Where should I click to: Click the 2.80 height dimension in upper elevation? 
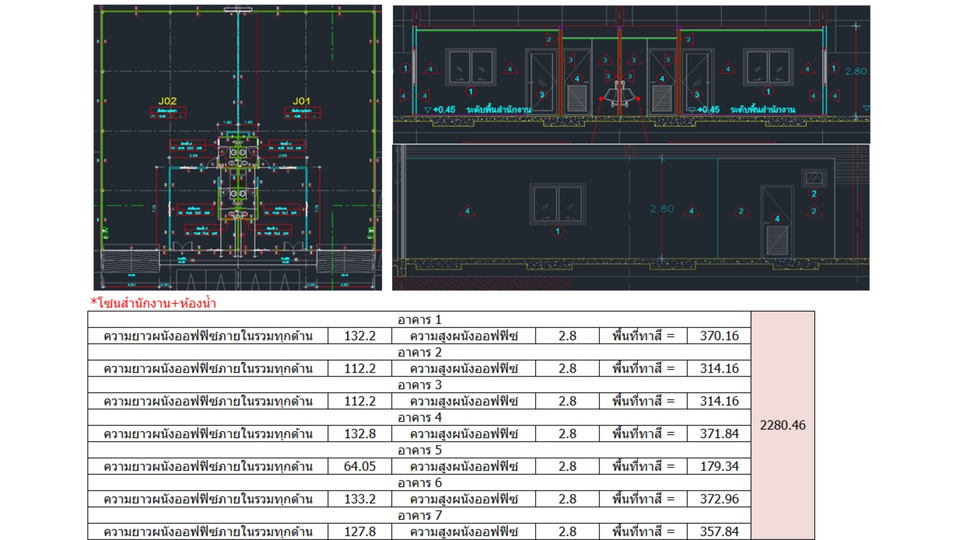857,72
